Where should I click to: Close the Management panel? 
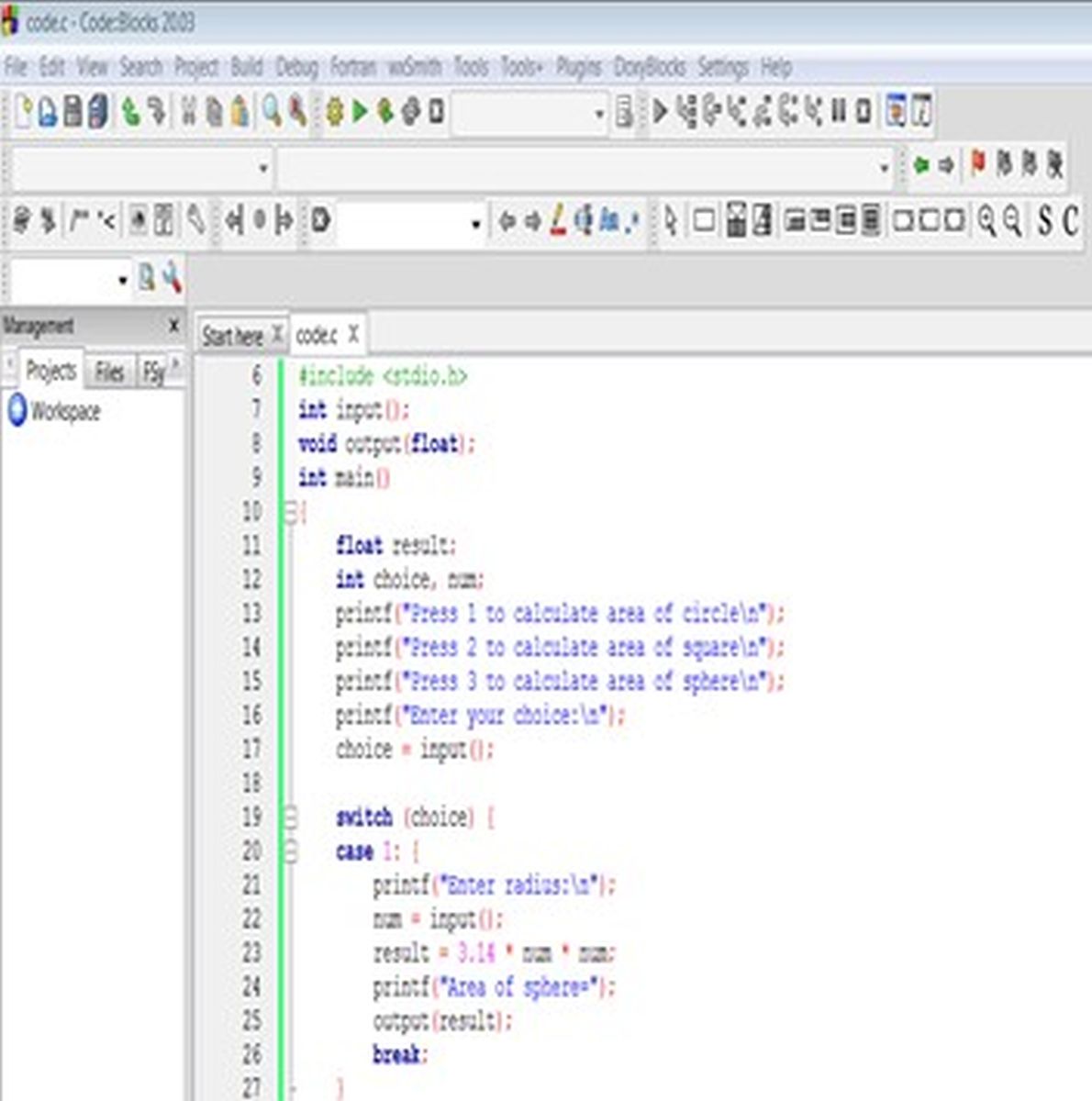tap(173, 326)
